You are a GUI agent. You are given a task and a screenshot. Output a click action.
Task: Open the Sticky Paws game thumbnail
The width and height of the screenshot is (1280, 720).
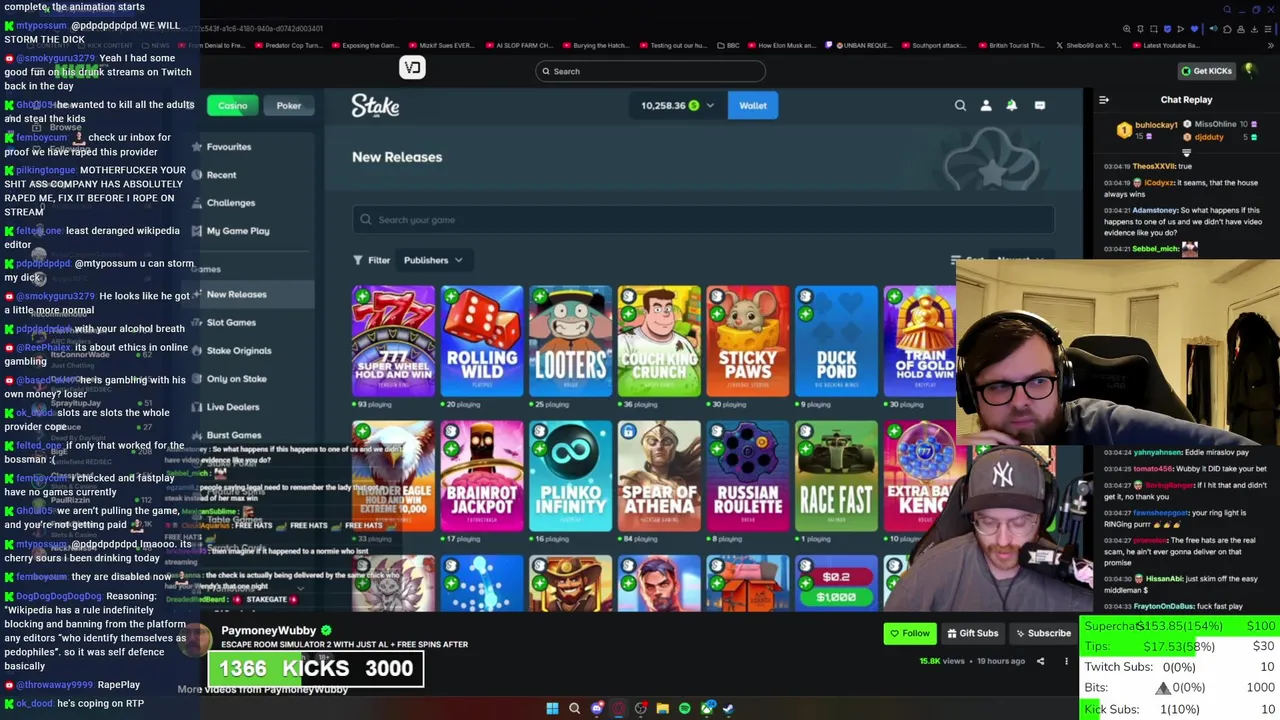(x=748, y=341)
